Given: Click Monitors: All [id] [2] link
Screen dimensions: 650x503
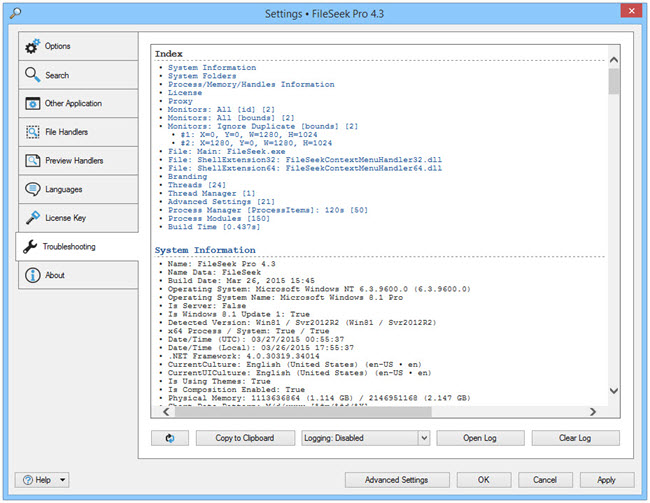Looking at the screenshot, I should point(221,109).
